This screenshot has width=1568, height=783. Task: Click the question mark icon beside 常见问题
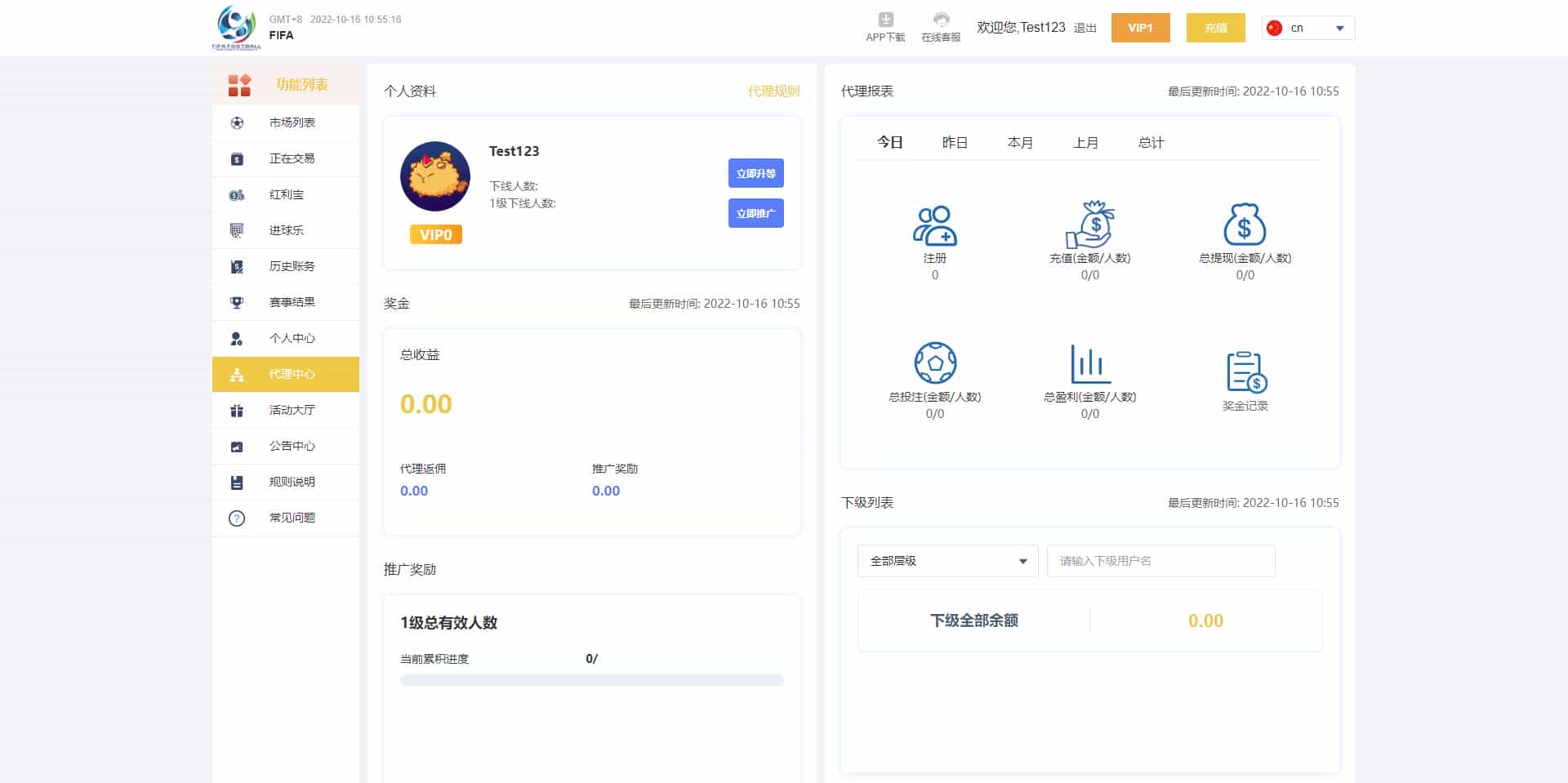237,518
